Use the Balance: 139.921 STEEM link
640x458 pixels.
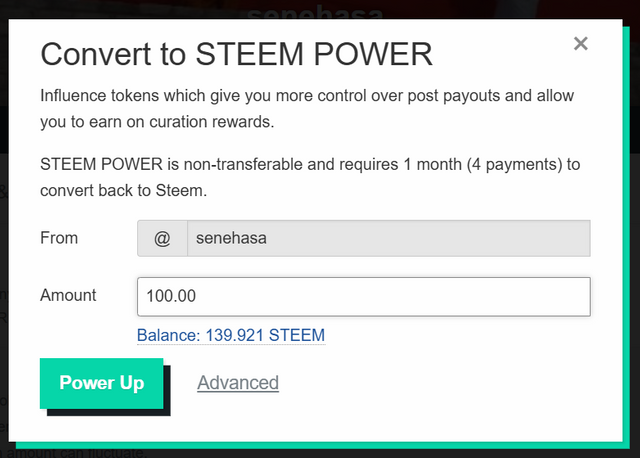coord(231,336)
